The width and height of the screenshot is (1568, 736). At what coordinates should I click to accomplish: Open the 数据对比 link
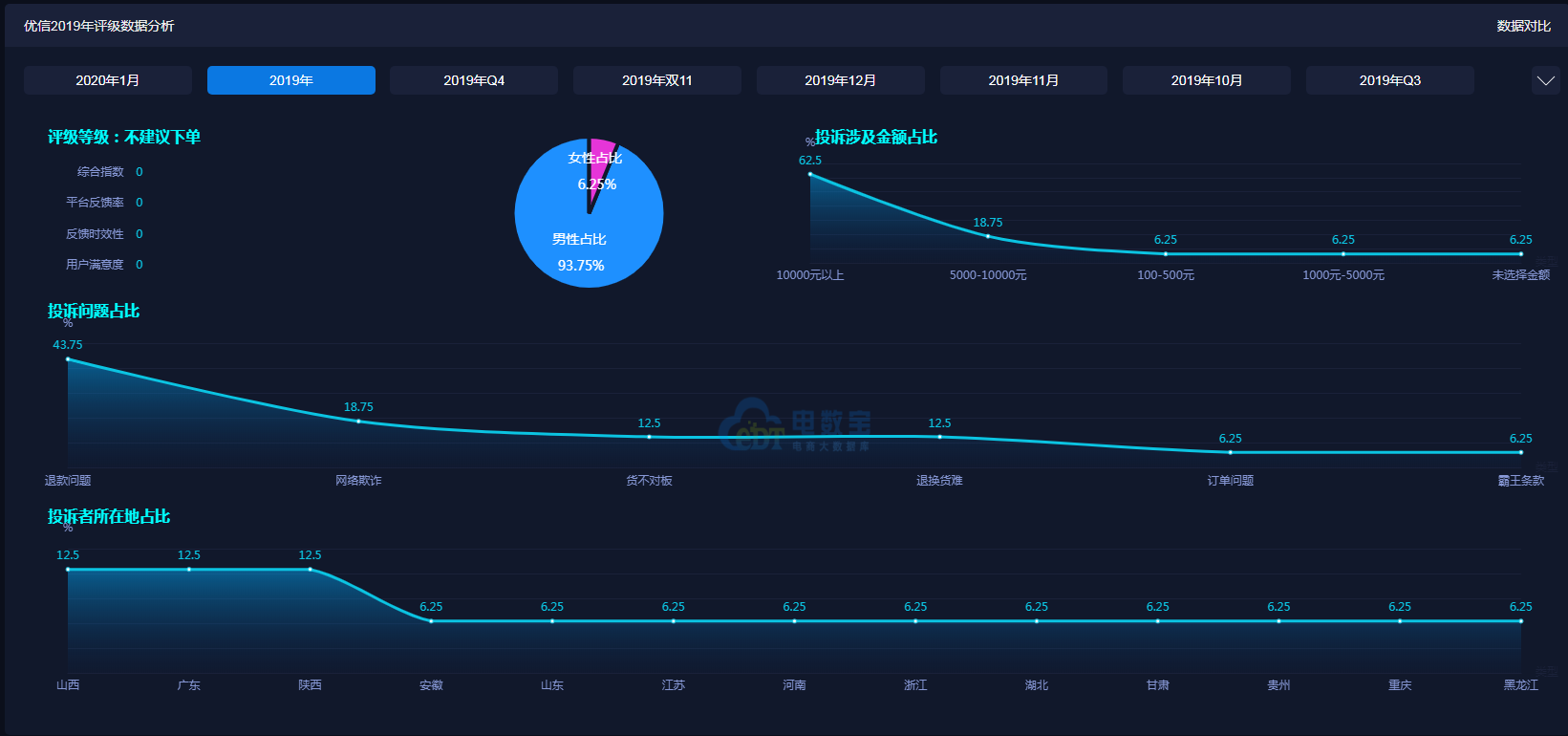point(1524,26)
